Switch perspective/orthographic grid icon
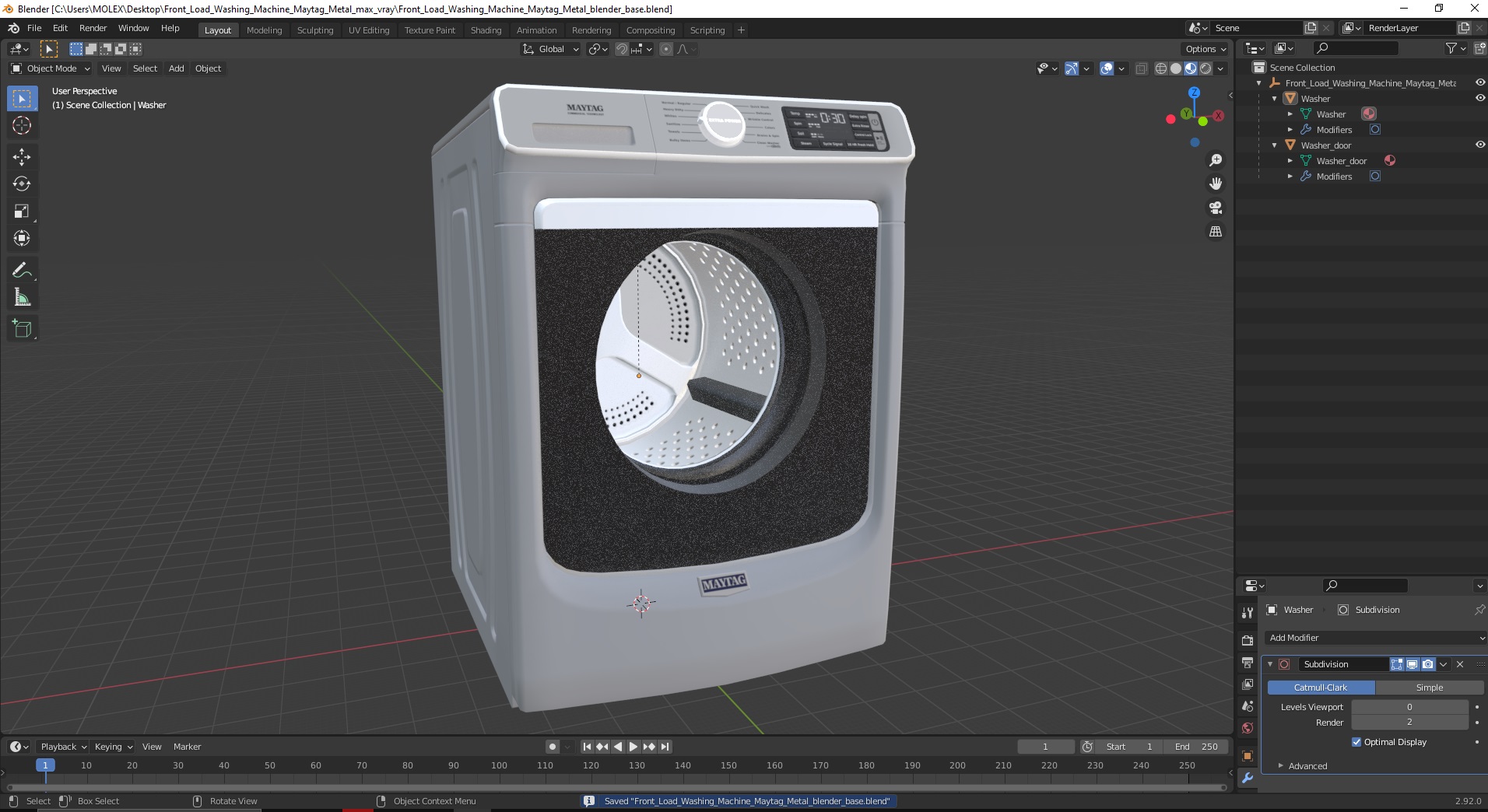 (x=1215, y=232)
